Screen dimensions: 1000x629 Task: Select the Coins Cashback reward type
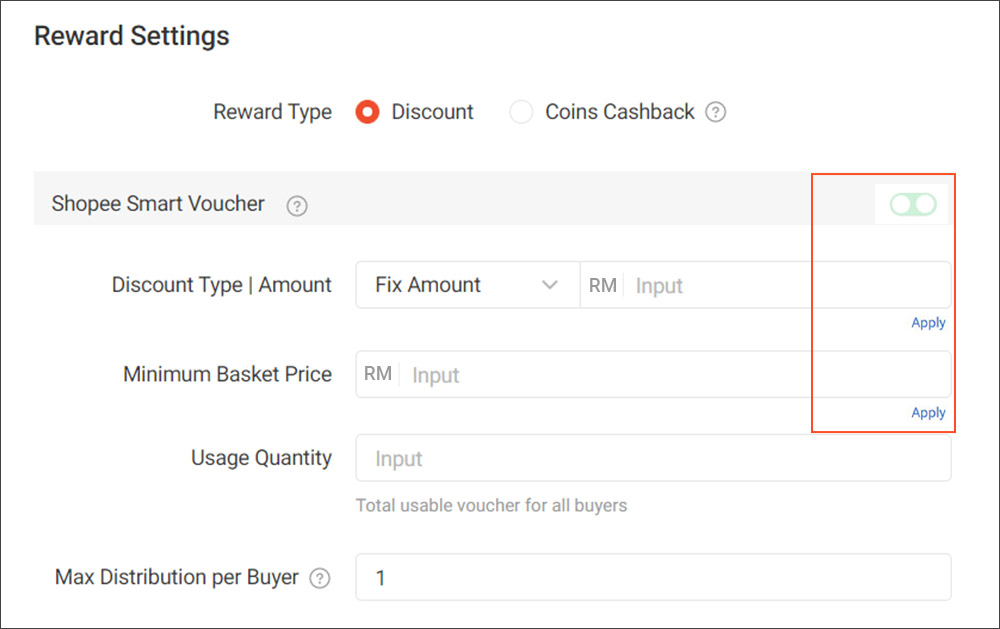tap(521, 112)
